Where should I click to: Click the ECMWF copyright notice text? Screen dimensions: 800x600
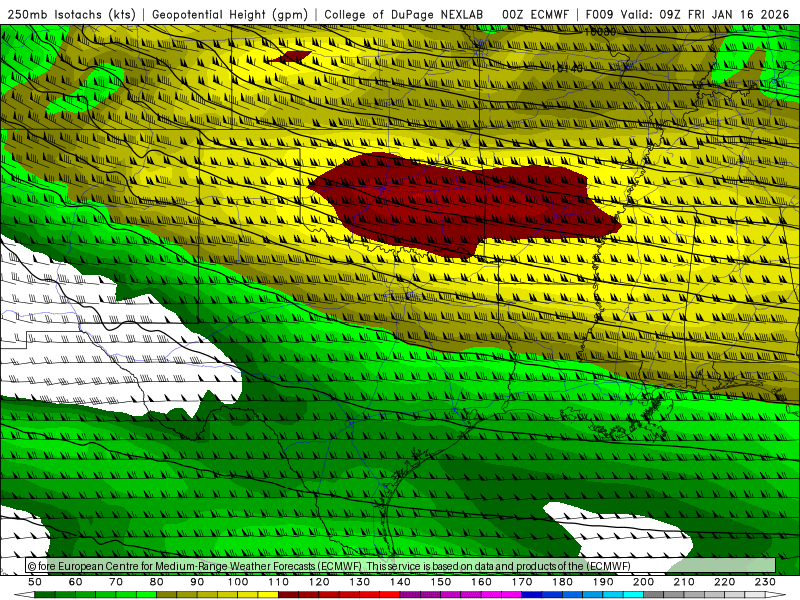(x=329, y=566)
